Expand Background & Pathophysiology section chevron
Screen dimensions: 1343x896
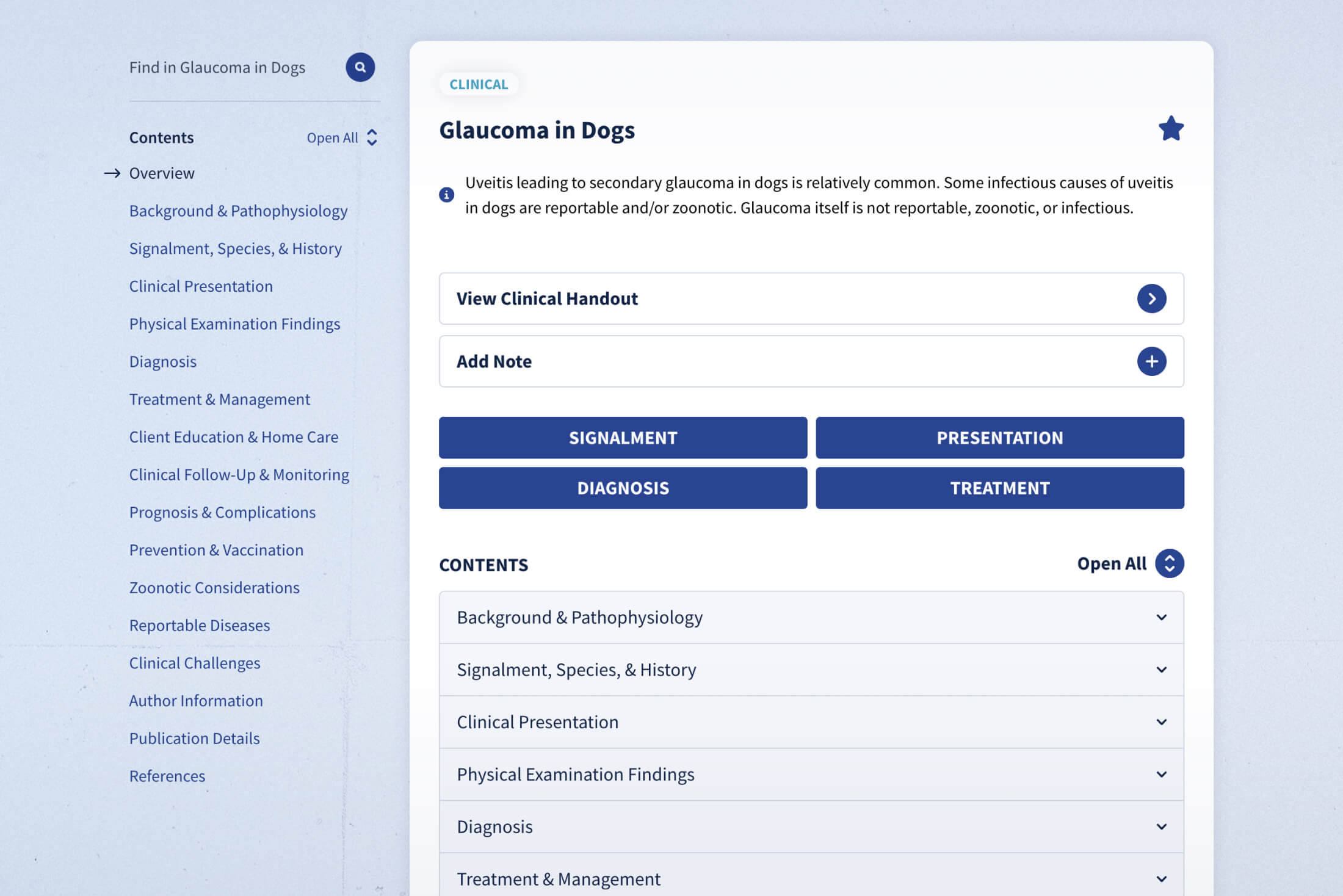tap(1161, 617)
